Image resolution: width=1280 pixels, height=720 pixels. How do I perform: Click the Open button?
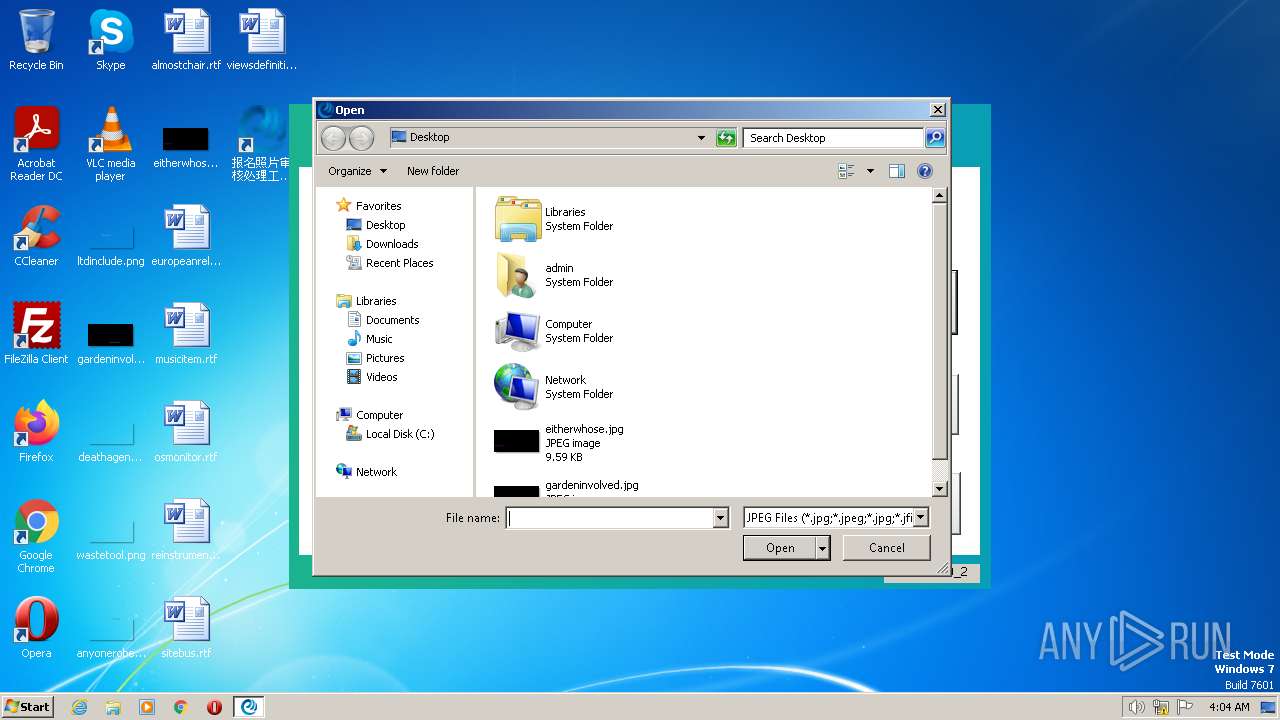tap(780, 548)
